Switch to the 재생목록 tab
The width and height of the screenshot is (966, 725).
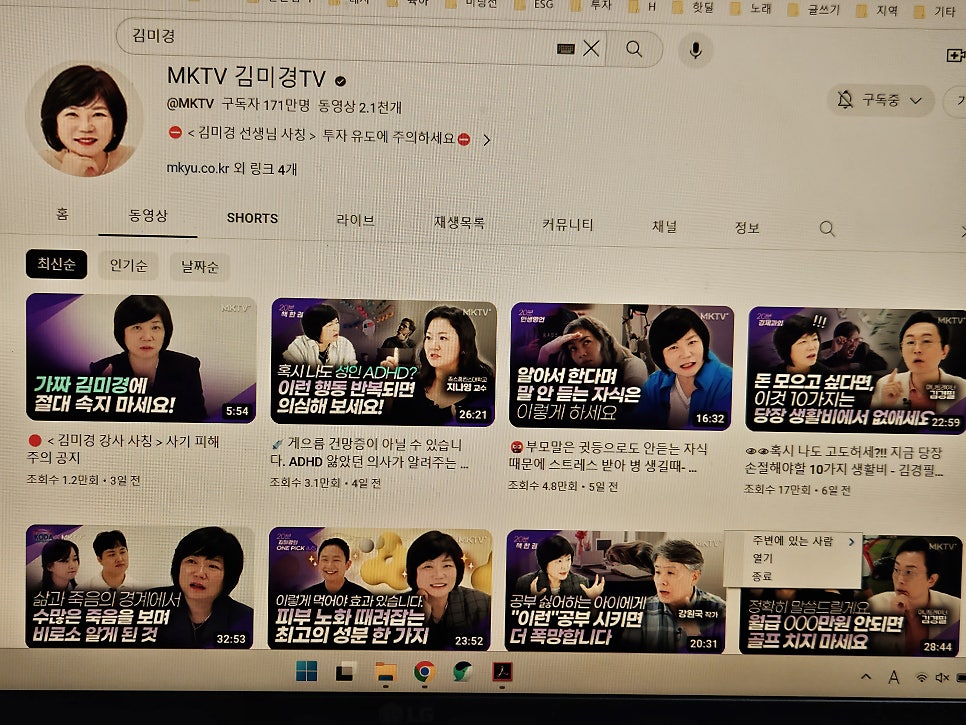click(459, 222)
